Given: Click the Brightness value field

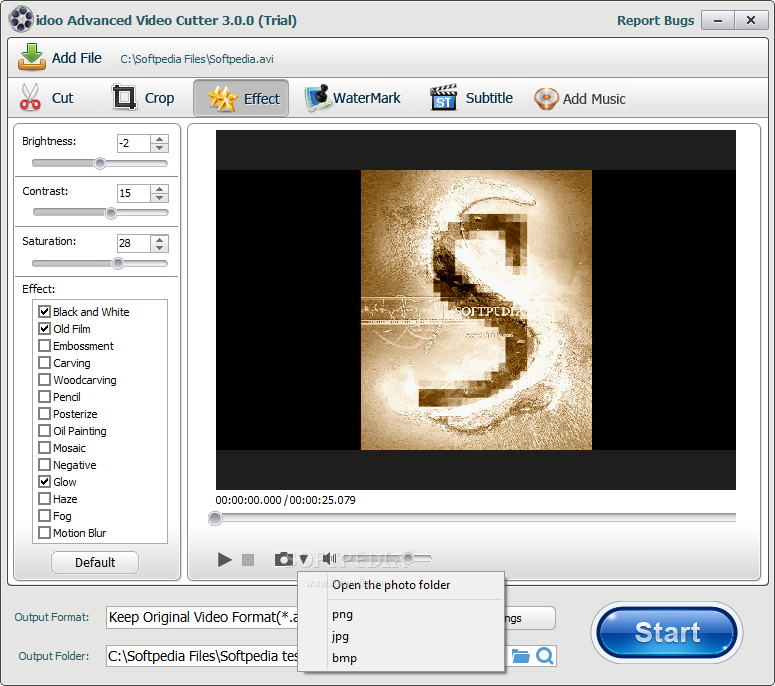Looking at the screenshot, I should [133, 143].
